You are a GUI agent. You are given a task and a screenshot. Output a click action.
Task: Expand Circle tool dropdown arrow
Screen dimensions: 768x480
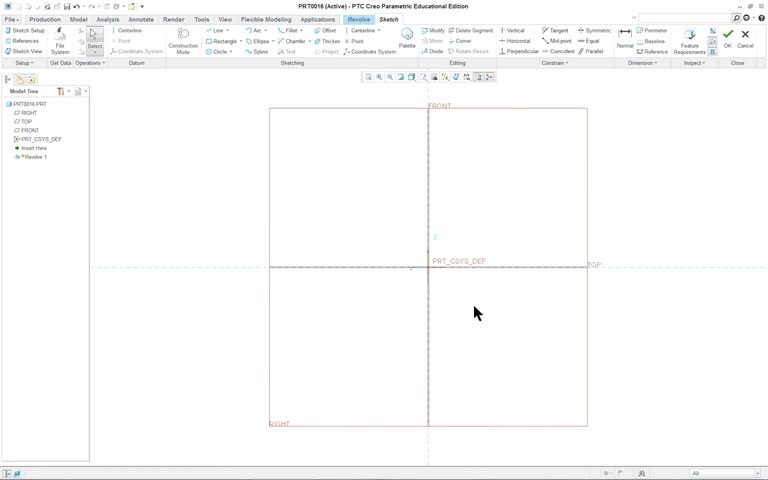(231, 51)
